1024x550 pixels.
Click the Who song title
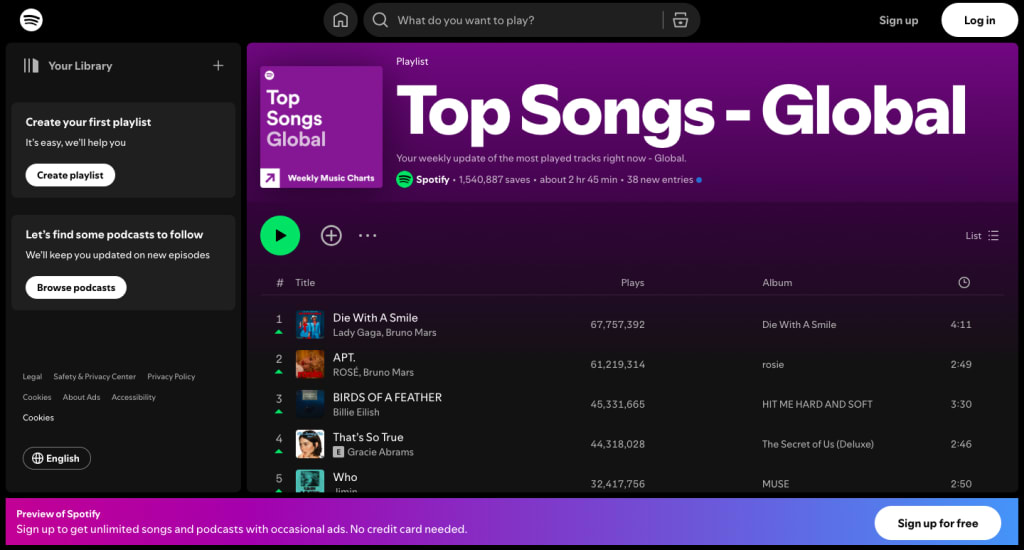[345, 477]
